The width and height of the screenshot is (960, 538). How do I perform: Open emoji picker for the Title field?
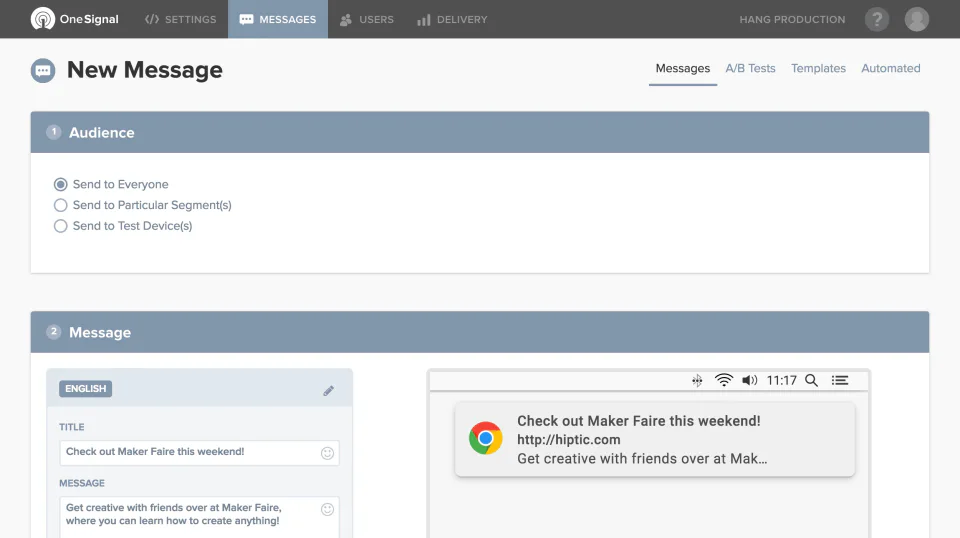327,453
